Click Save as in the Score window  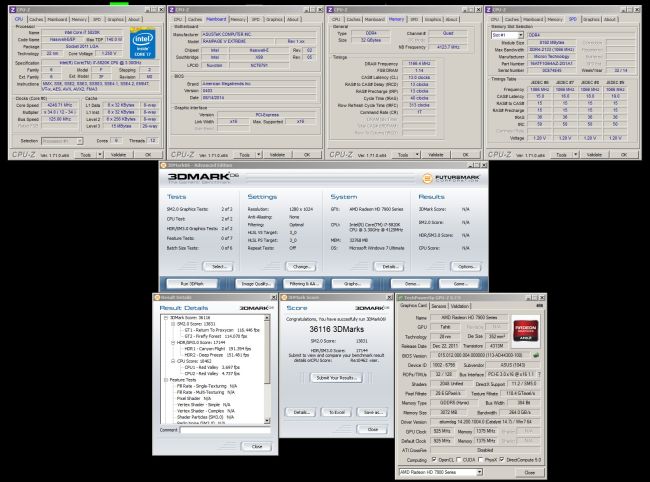point(373,412)
